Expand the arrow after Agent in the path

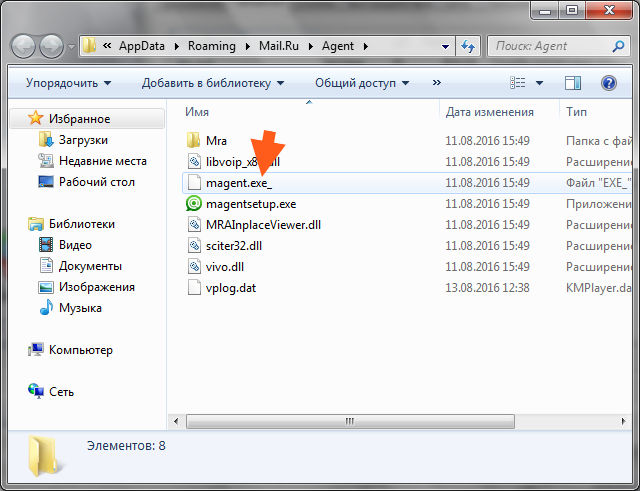point(366,47)
